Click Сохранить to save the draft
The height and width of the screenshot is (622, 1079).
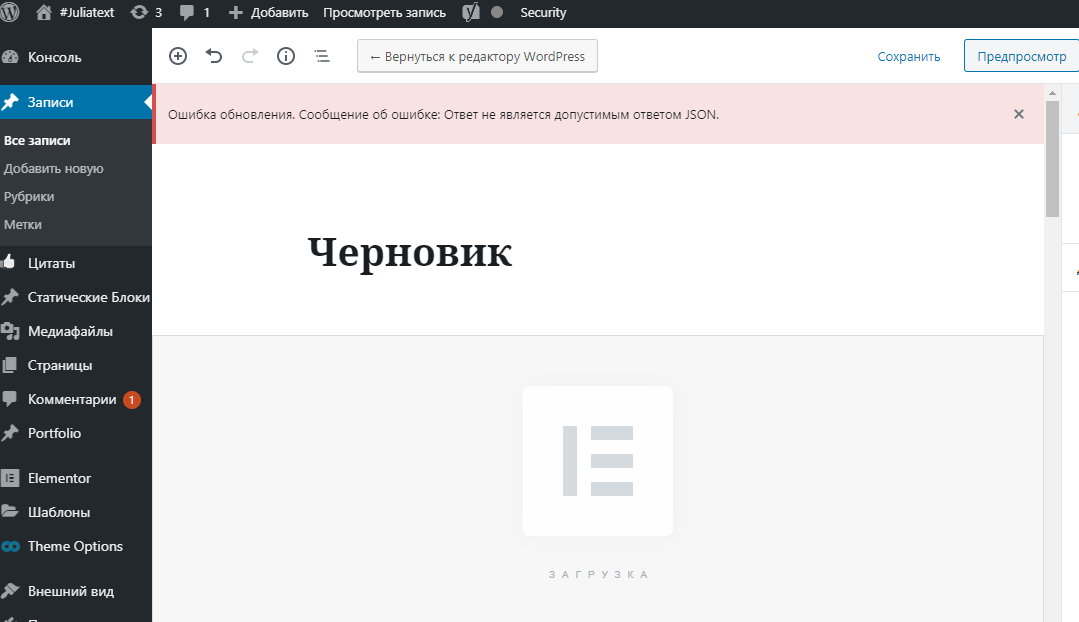[907, 56]
